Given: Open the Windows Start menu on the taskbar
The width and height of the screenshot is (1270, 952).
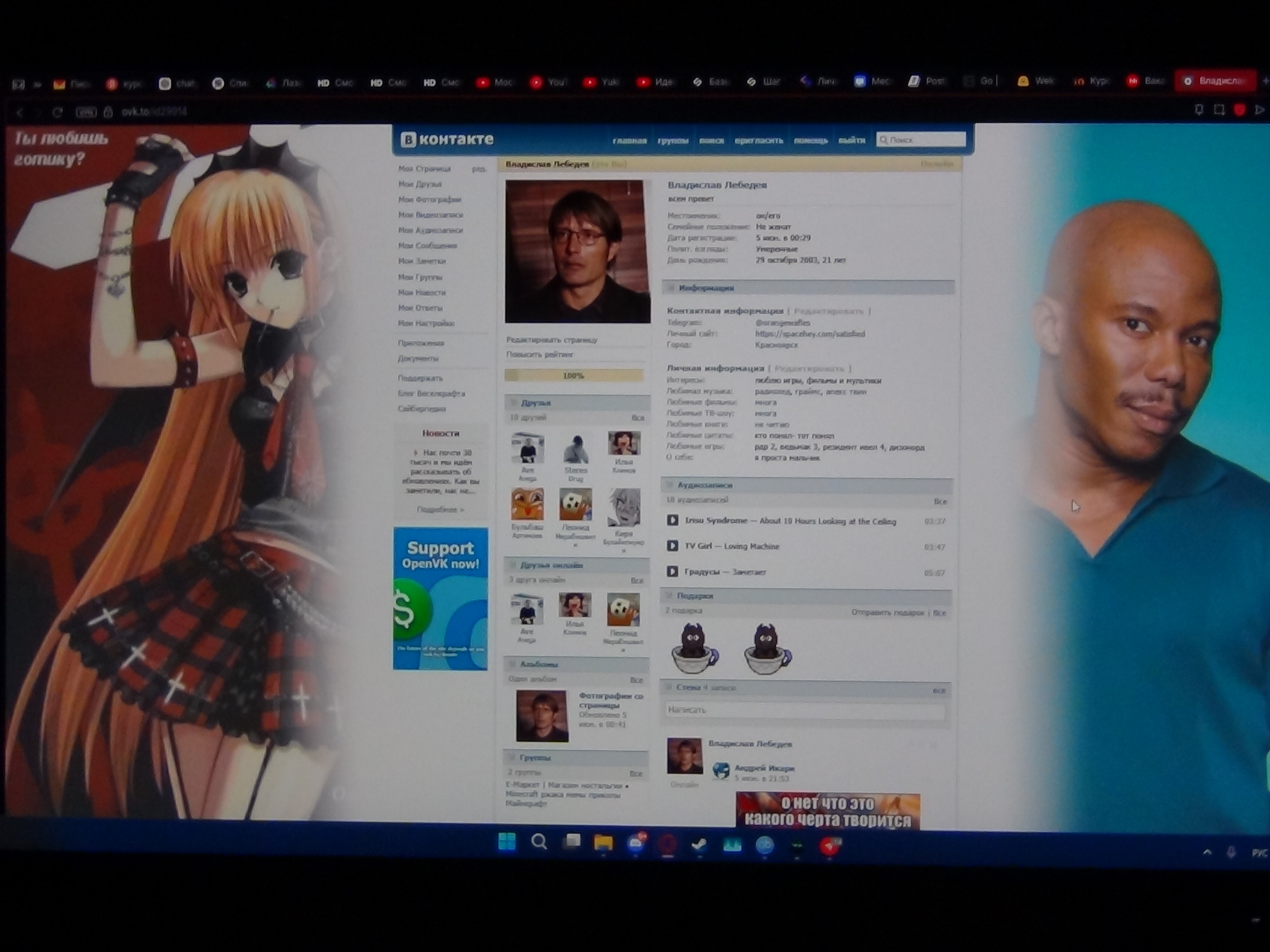Looking at the screenshot, I should (x=507, y=842).
